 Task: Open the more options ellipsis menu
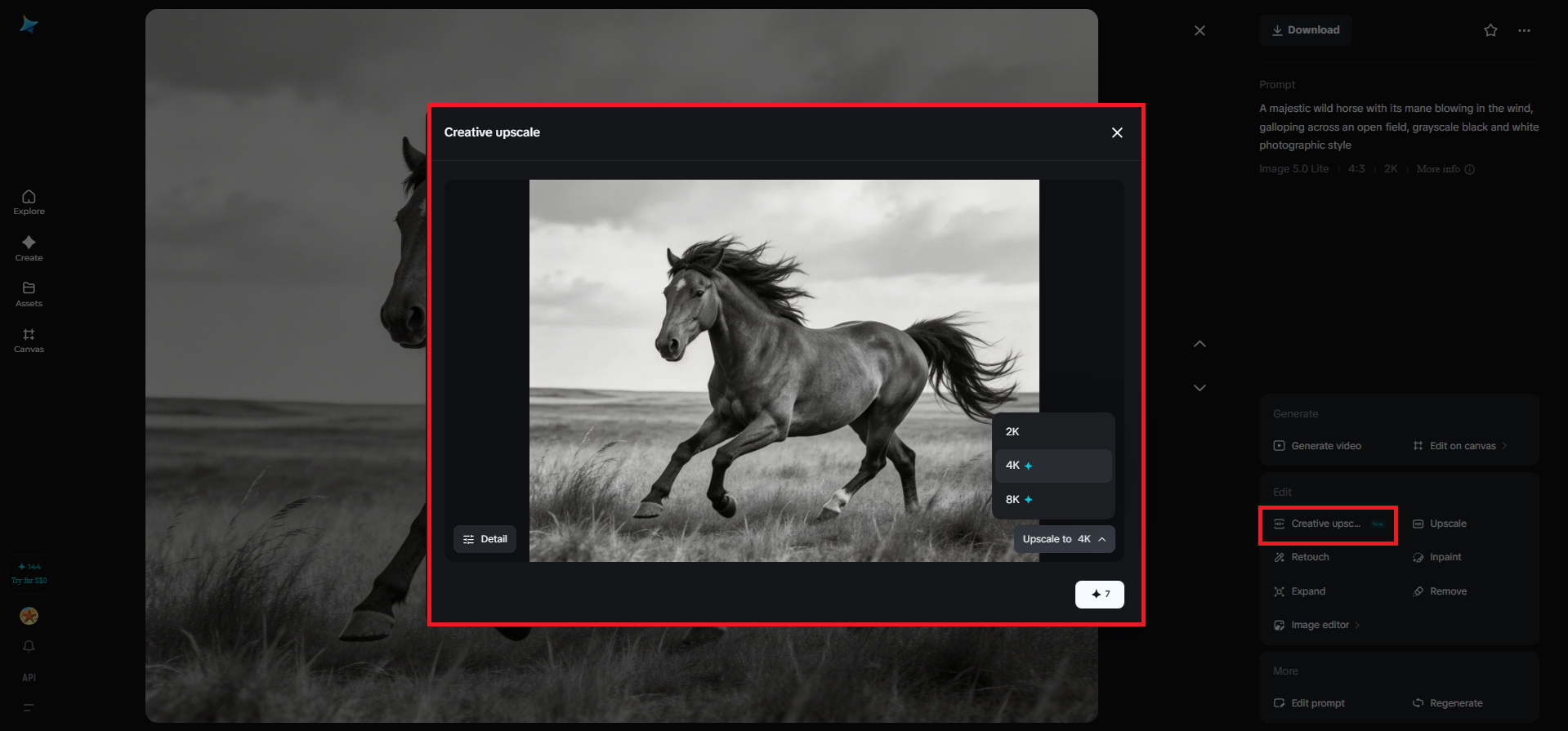[x=1524, y=30]
